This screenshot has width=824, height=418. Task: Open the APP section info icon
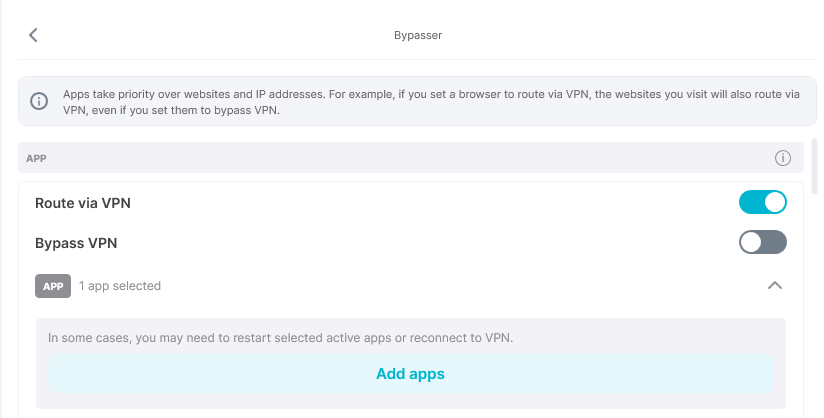[x=783, y=158]
